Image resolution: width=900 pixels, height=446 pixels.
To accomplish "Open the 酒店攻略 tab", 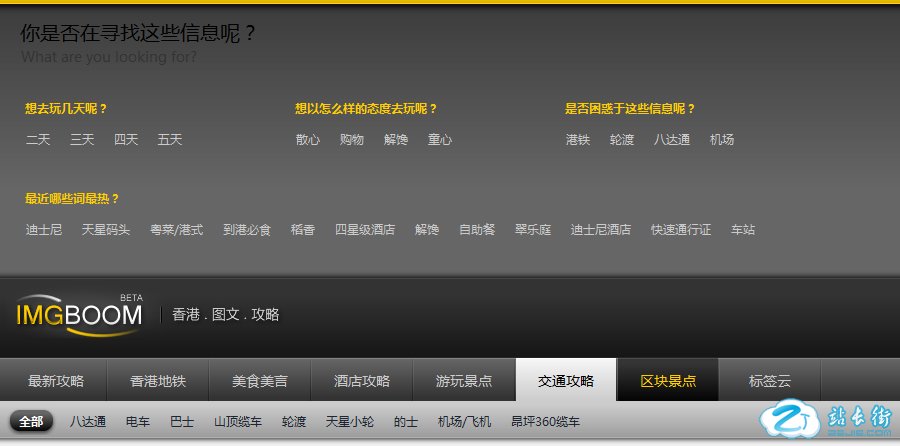I will (362, 381).
